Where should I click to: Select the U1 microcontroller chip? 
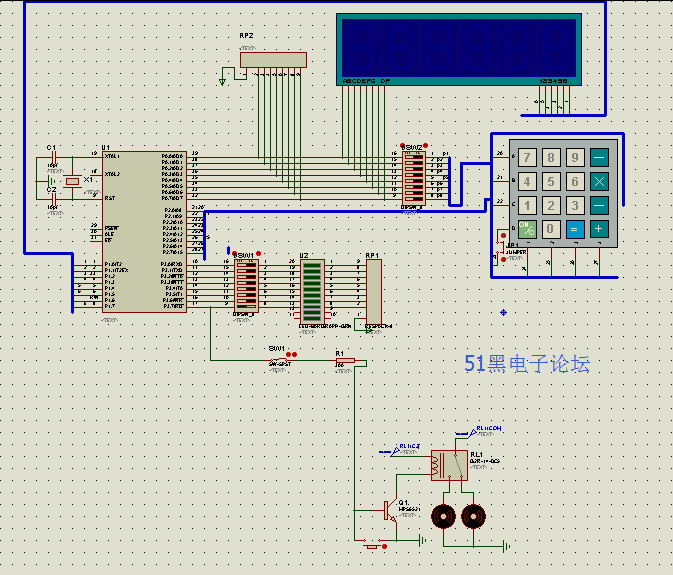[x=144, y=232]
